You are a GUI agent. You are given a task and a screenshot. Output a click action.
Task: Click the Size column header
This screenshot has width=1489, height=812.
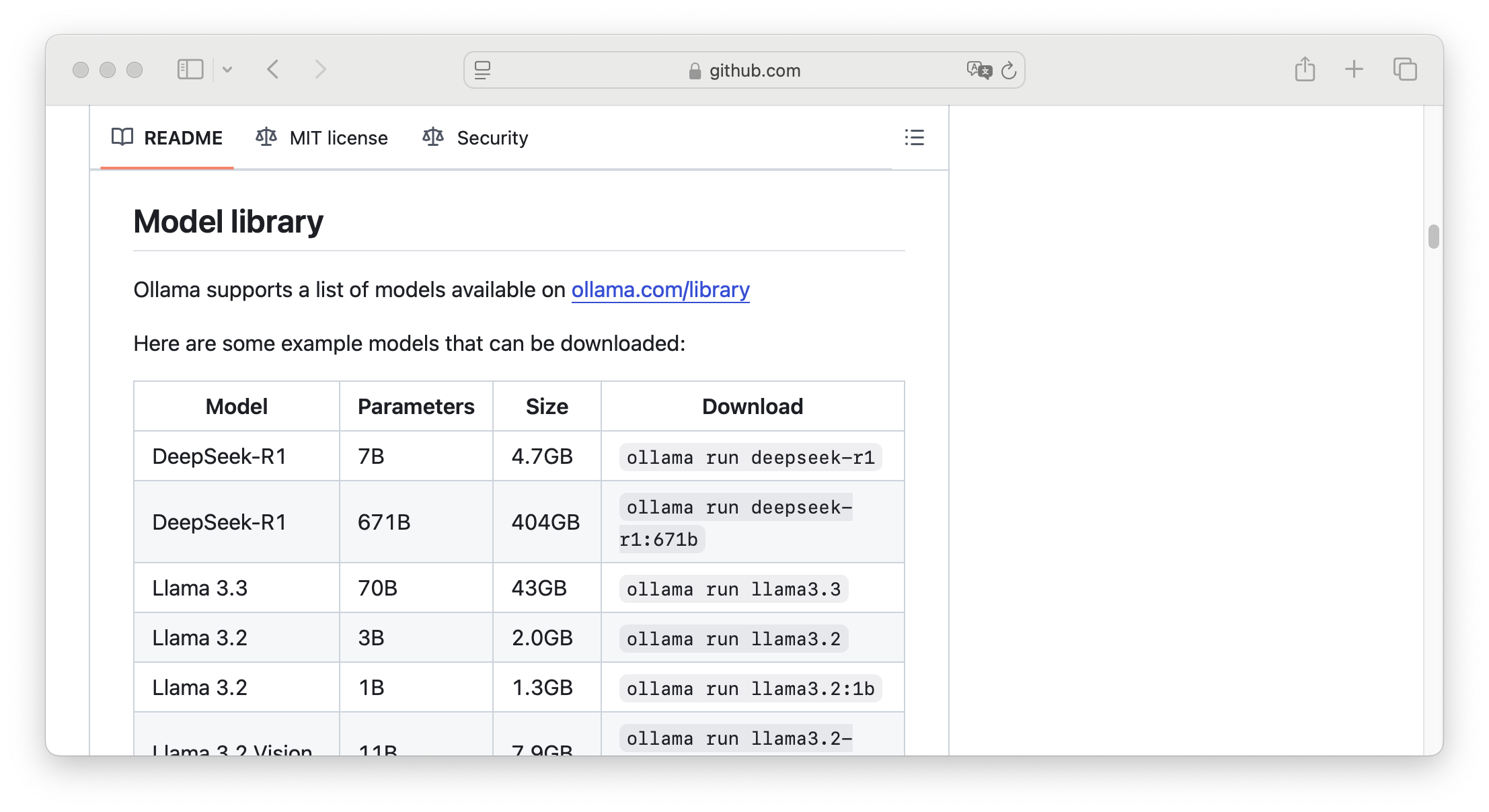[x=547, y=406]
